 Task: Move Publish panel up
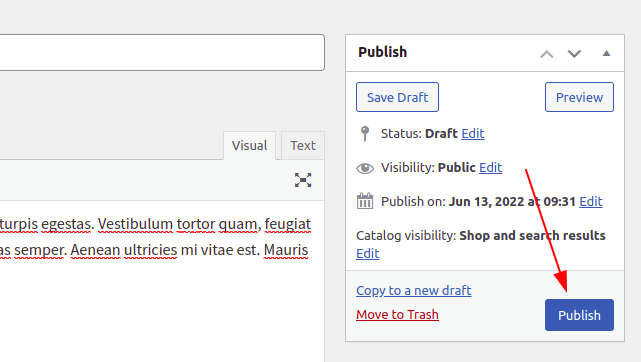[547, 54]
